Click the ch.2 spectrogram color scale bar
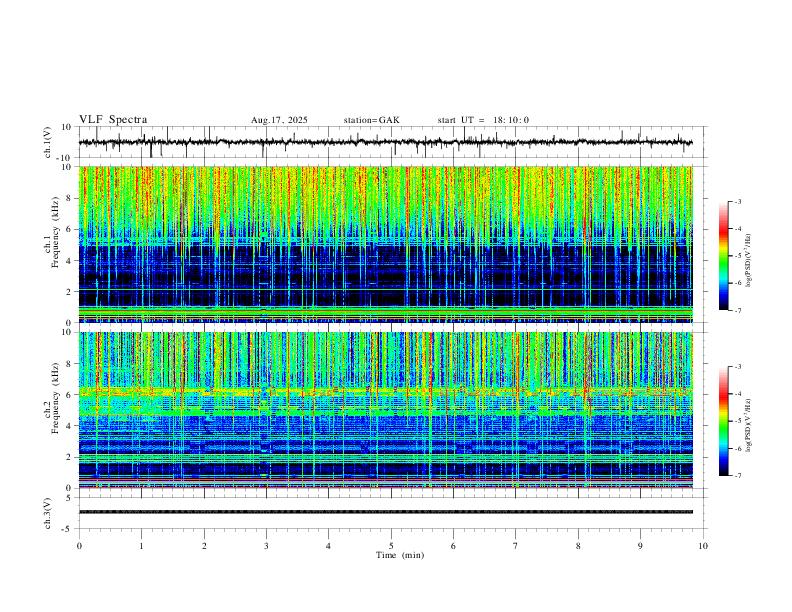This screenshot has height=612, width=792. pyautogui.click(x=724, y=421)
